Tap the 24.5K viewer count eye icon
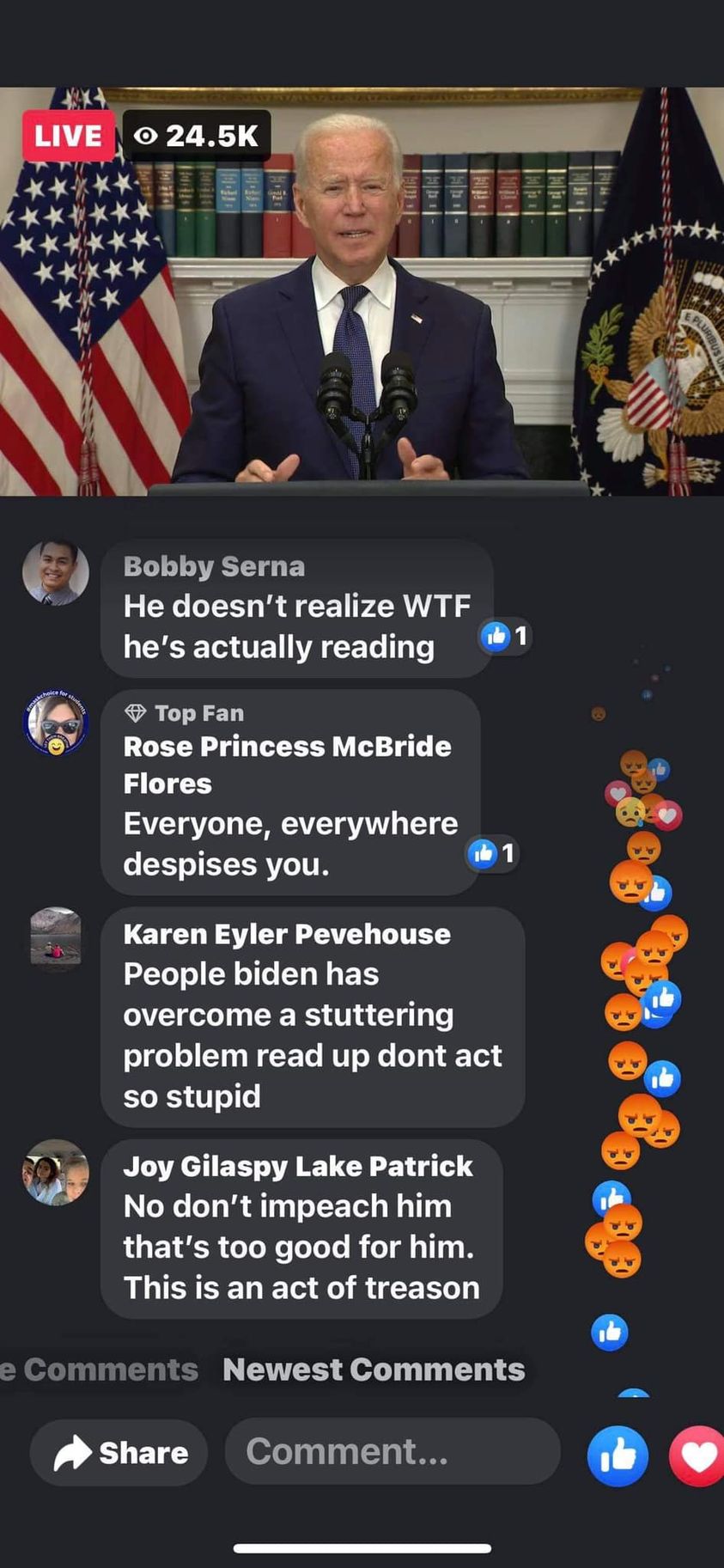 pyautogui.click(x=146, y=136)
